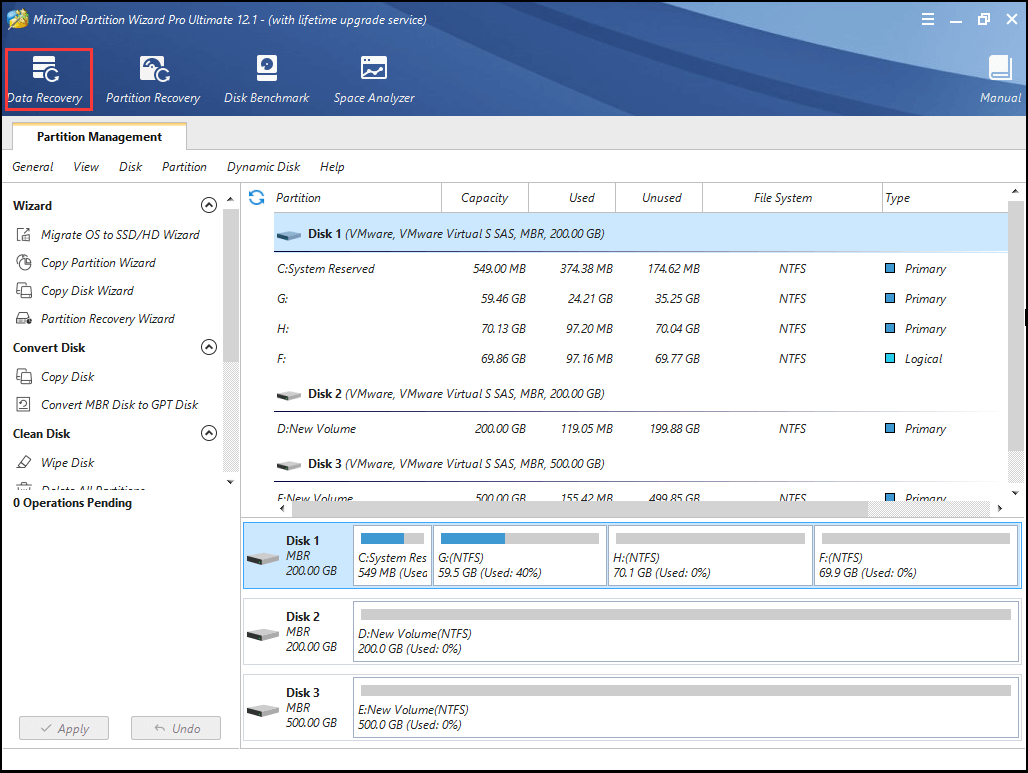
Task: Click the cyan Logical type swatch on F: row
Action: (x=890, y=358)
